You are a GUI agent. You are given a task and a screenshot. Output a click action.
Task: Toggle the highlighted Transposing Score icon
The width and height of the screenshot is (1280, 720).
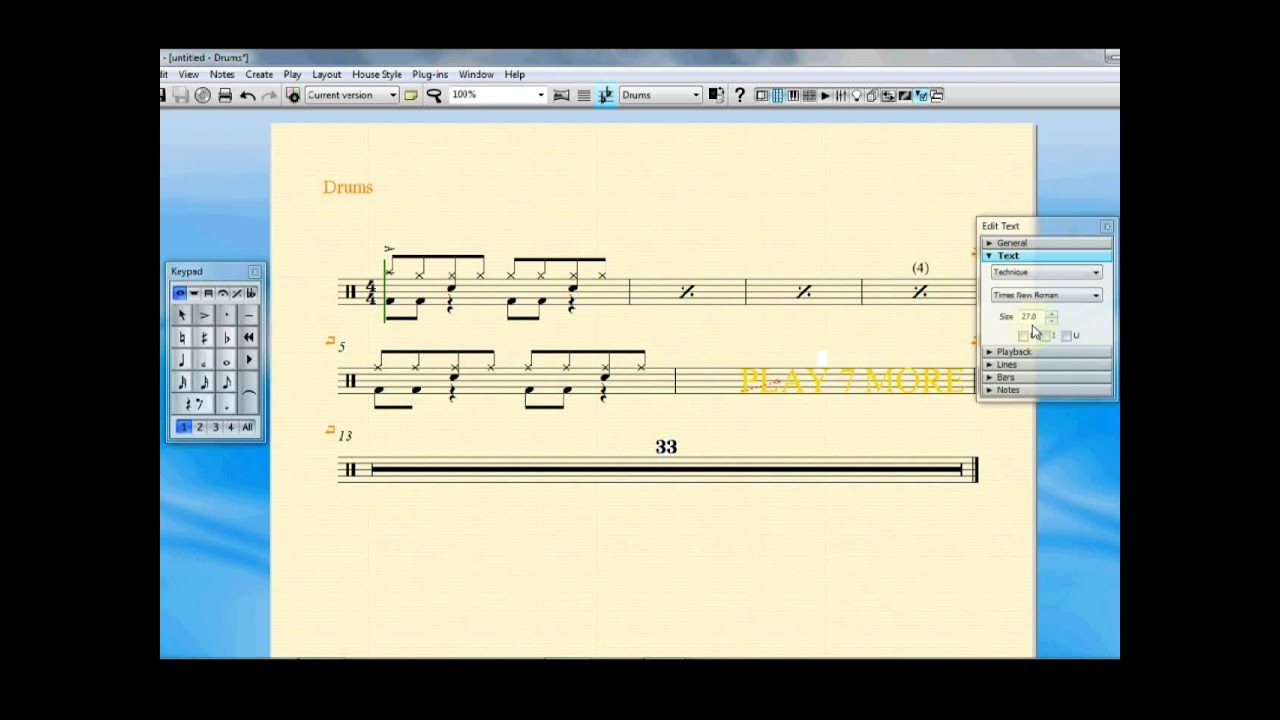coord(606,95)
